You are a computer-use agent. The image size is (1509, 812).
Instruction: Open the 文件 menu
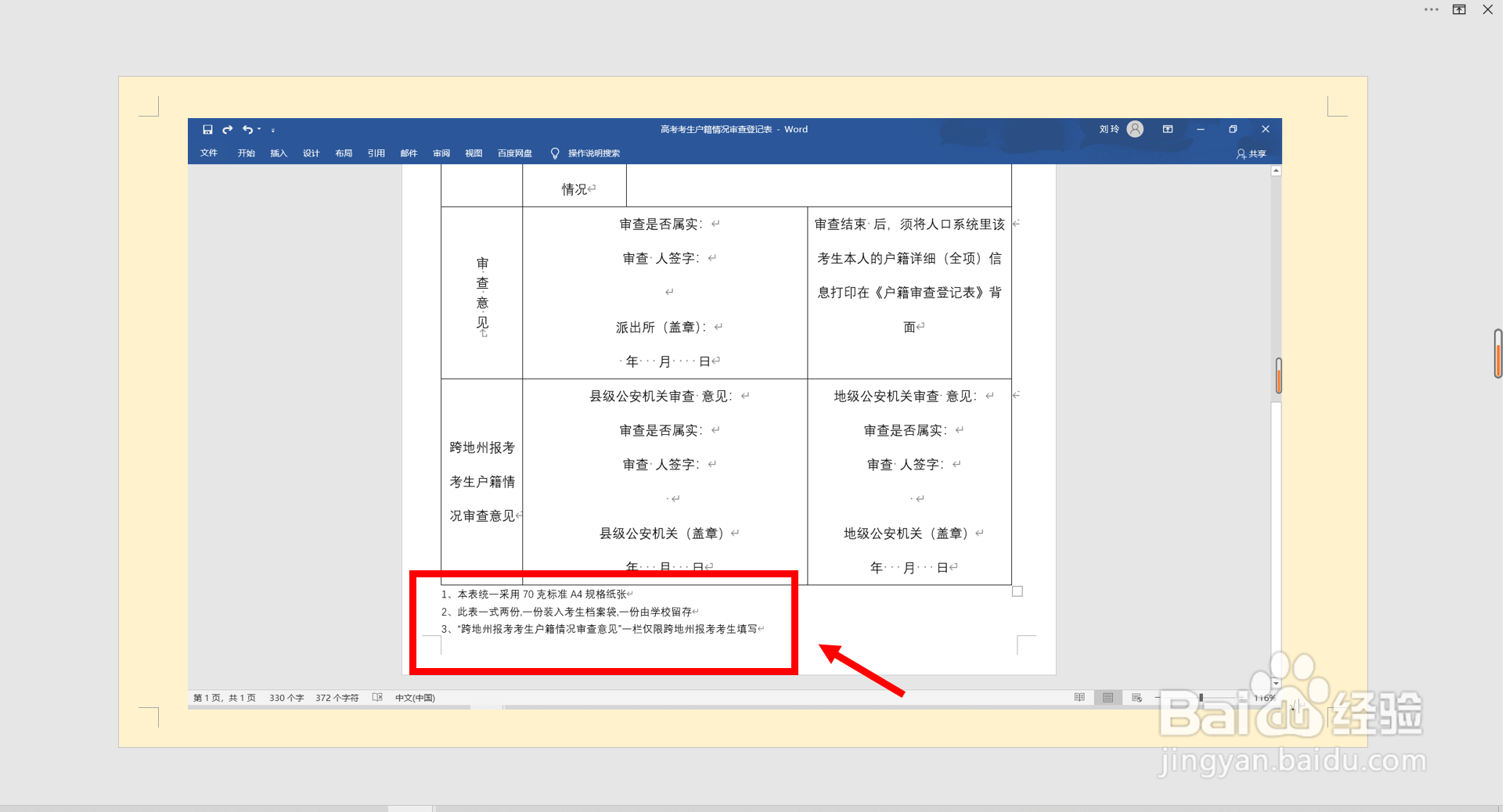pos(209,153)
